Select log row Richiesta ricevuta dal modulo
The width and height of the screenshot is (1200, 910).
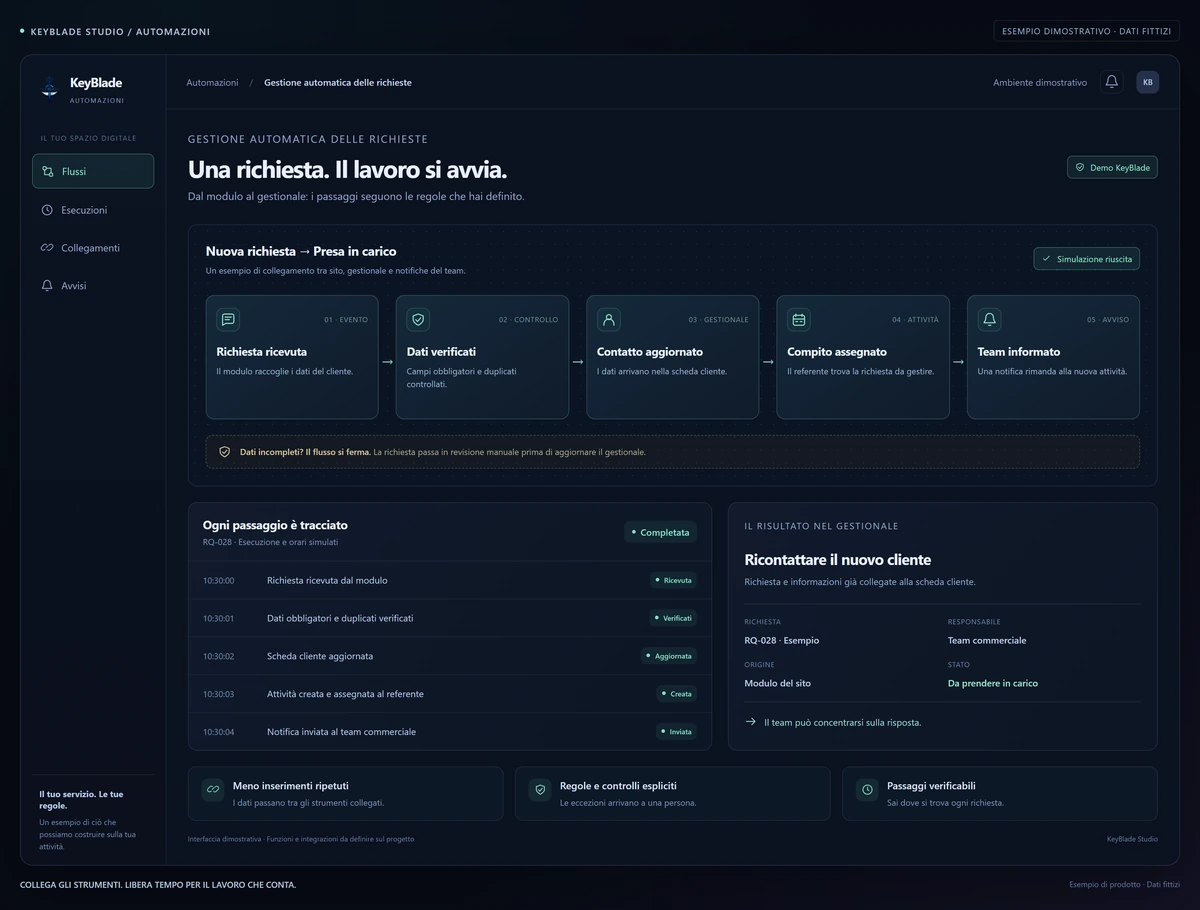click(450, 580)
